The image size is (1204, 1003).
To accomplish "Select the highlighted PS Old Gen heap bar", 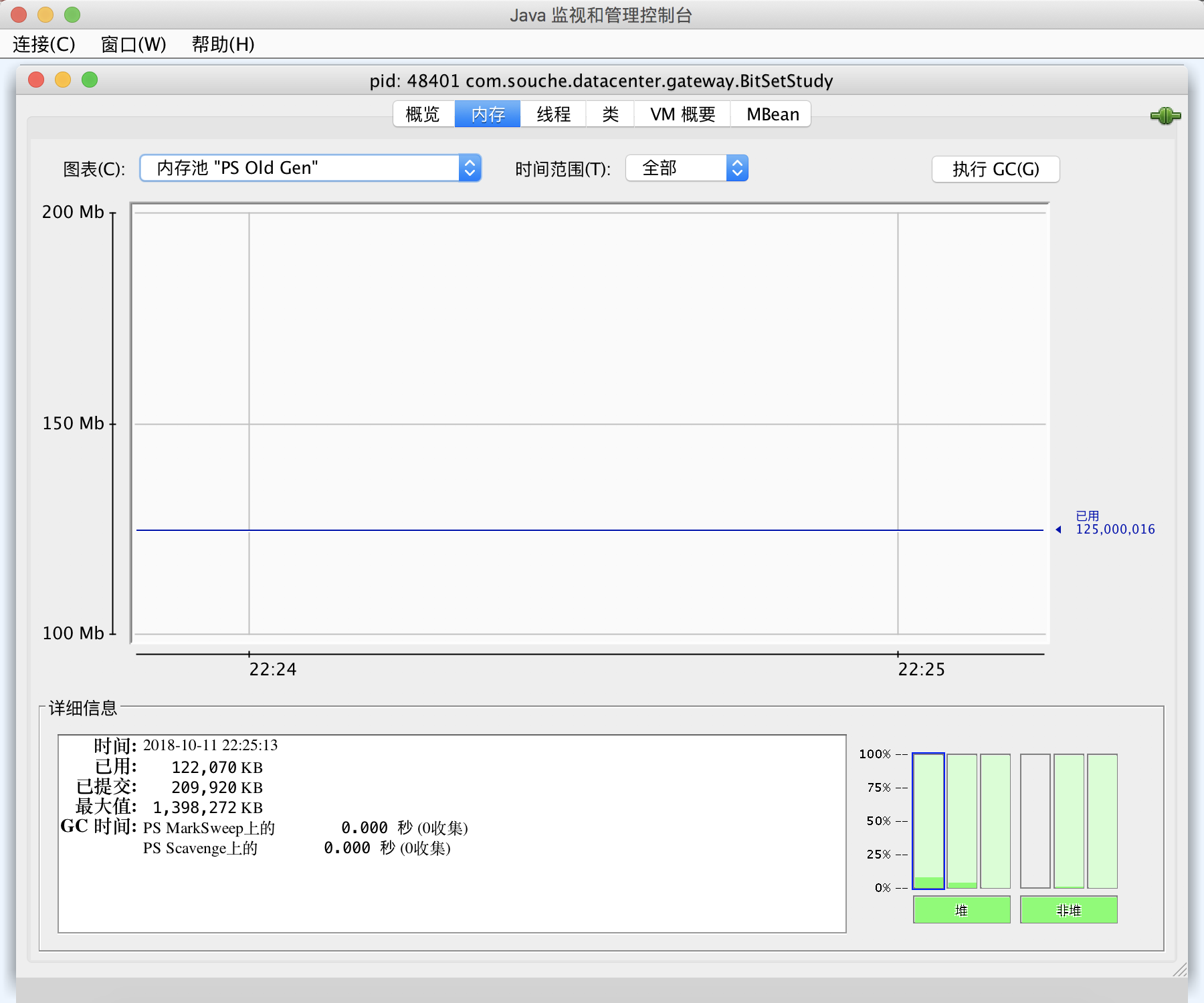I will tap(927, 821).
